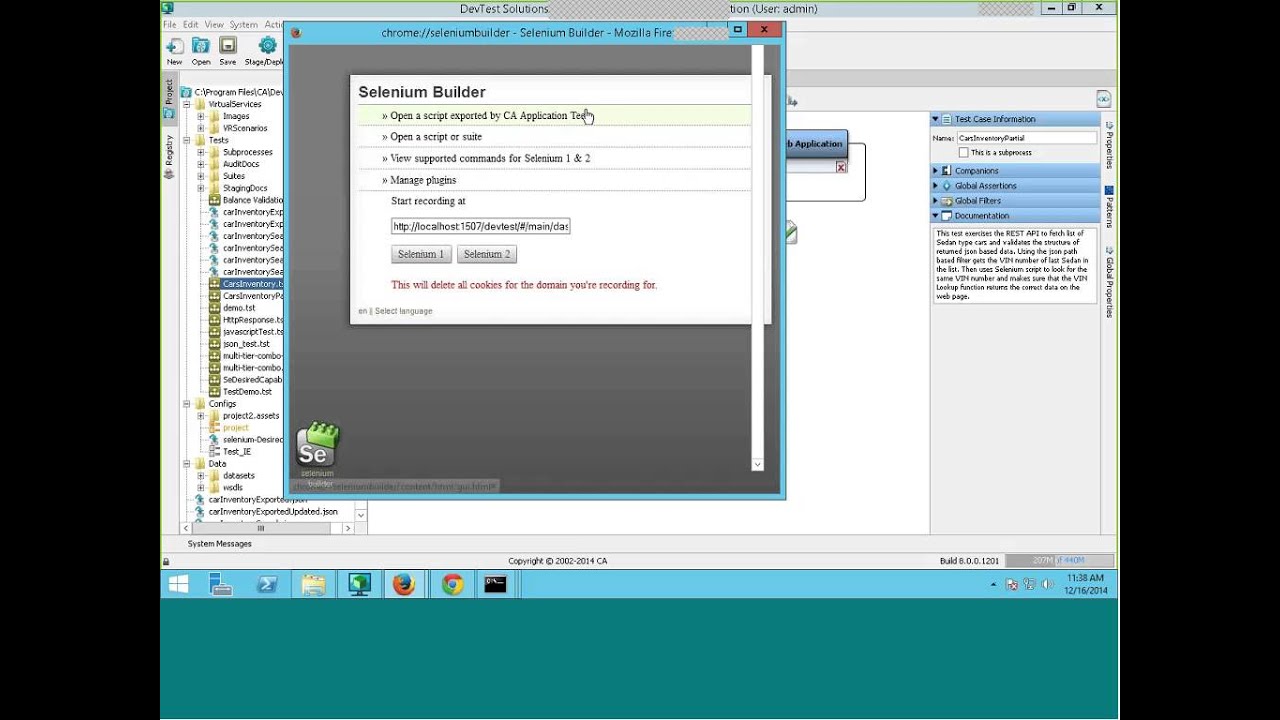Click the File Explorer icon in the taskbar
Image resolution: width=1280 pixels, height=720 pixels.
[313, 584]
